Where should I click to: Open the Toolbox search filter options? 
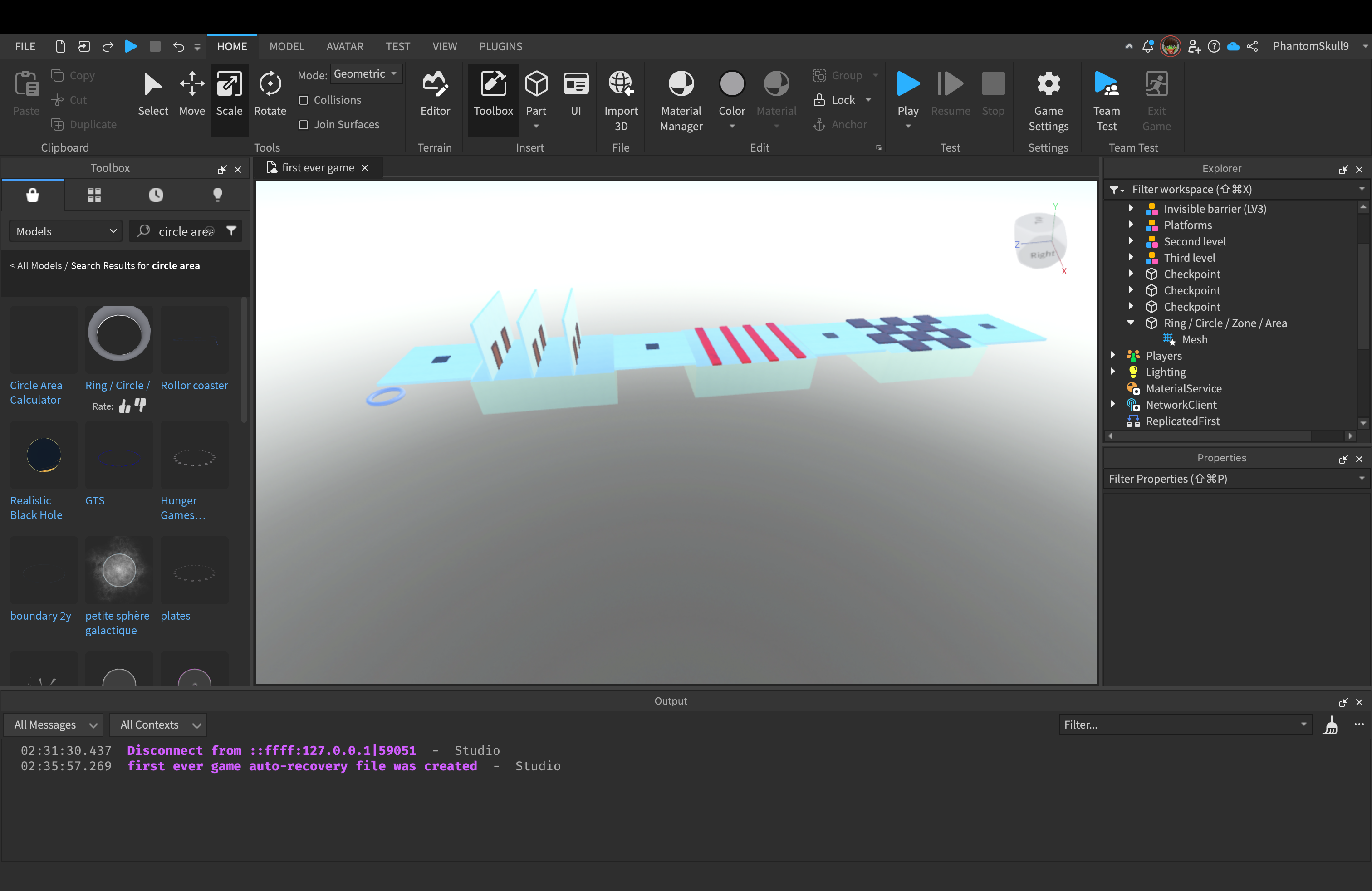point(231,231)
